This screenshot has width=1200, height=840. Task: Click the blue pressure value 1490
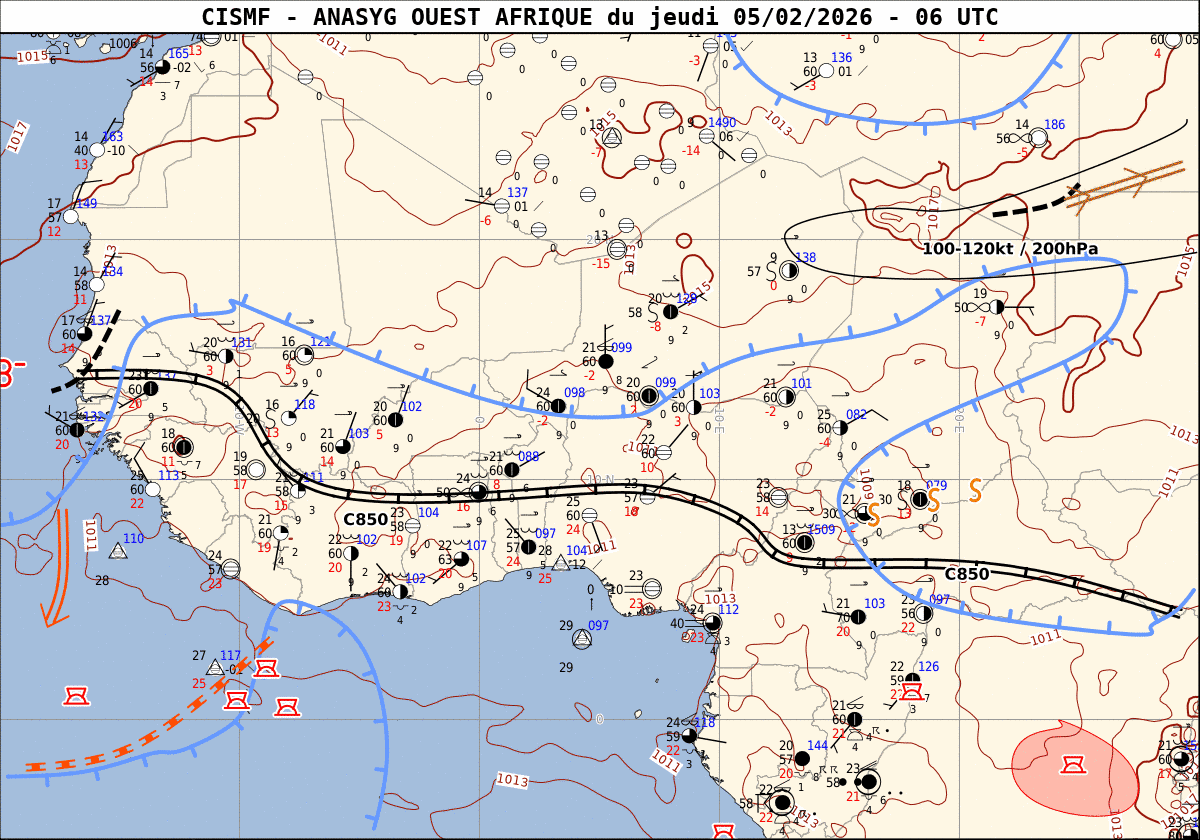coord(722,123)
